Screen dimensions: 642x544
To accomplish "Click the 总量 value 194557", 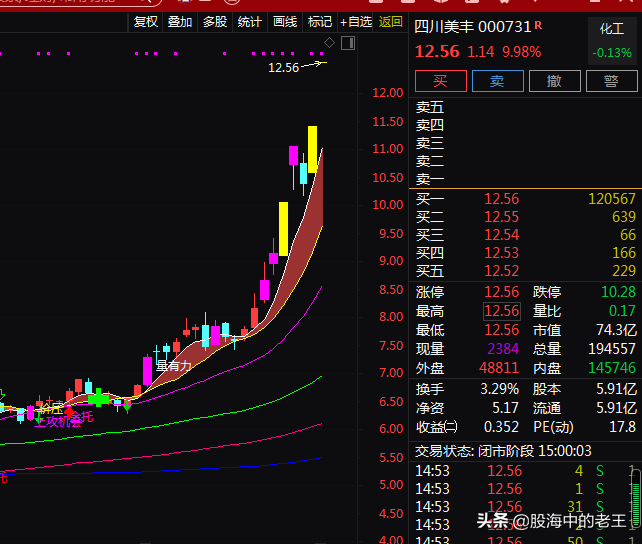I will coord(612,349).
